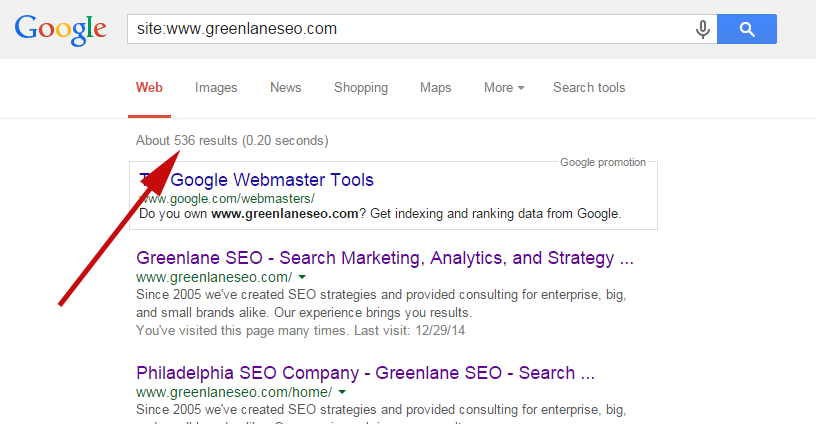
Task: Open the Maps tab
Action: pyautogui.click(x=436, y=88)
